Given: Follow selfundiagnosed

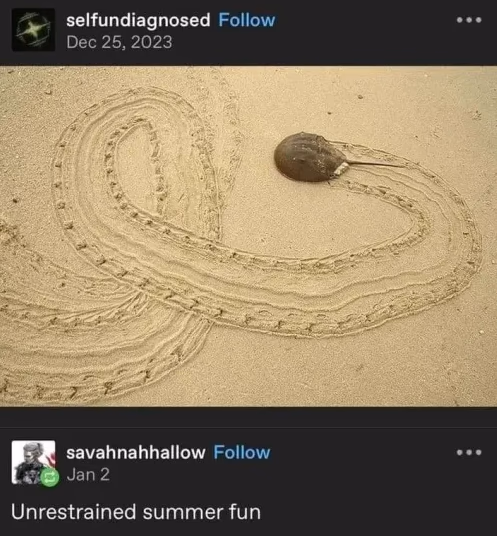Looking at the screenshot, I should [x=247, y=20].
